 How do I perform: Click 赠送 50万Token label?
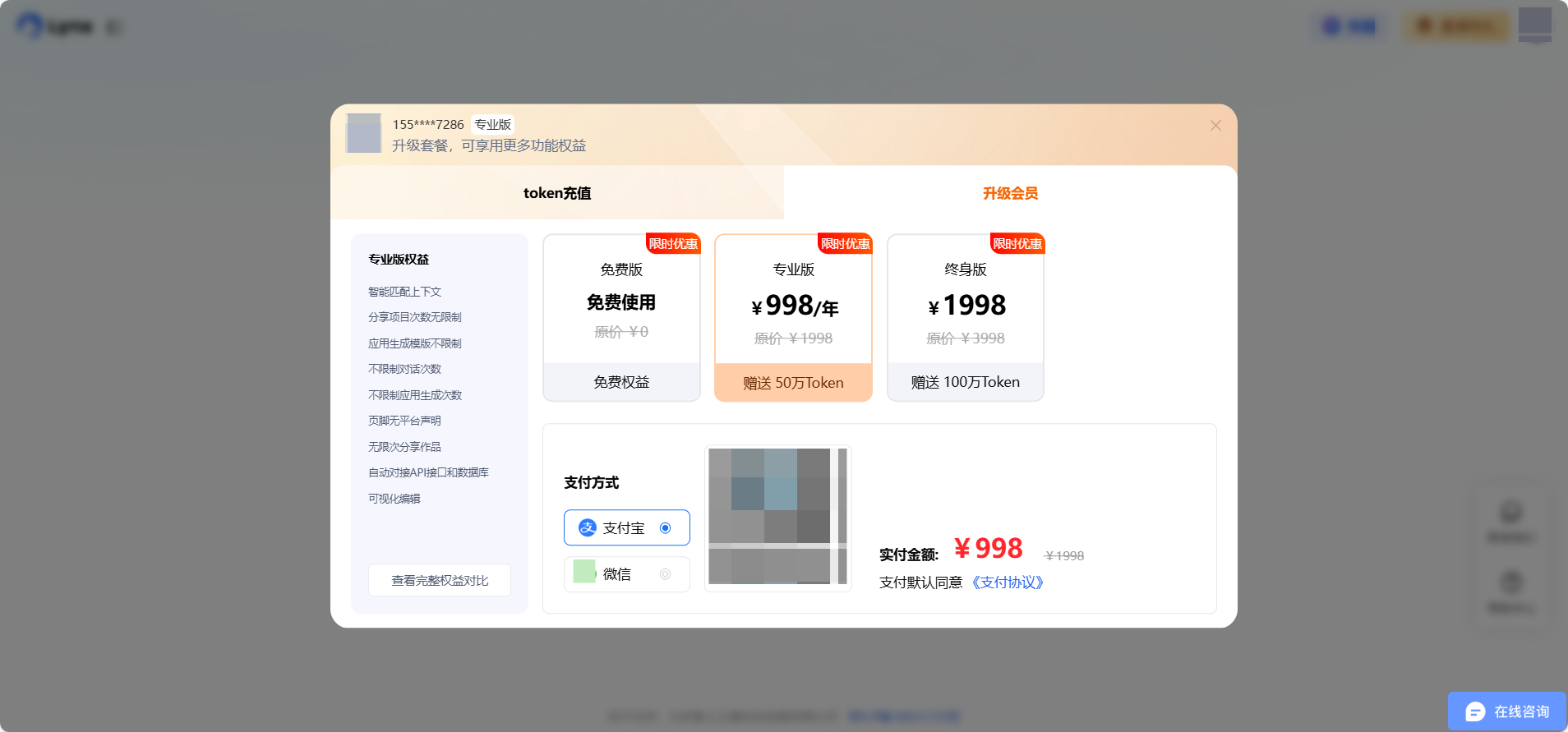pos(793,383)
